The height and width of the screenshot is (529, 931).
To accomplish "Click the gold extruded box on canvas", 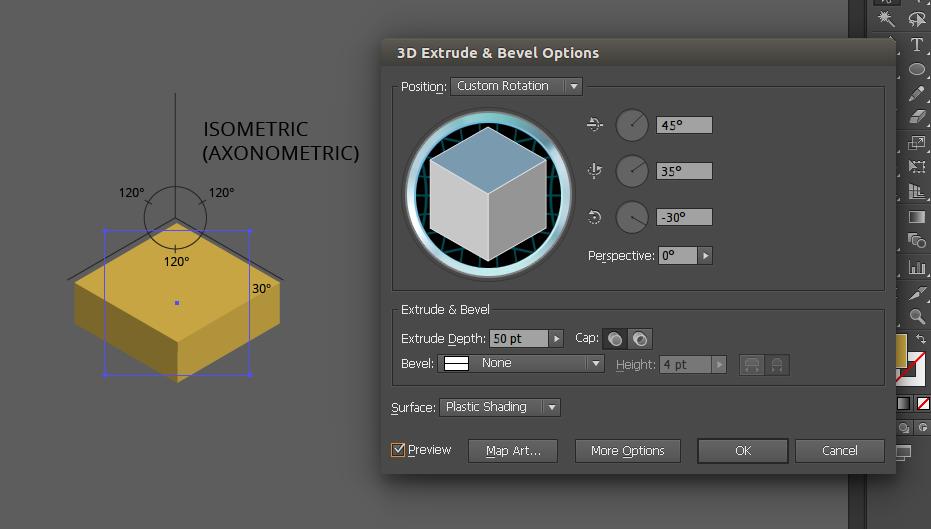I will 177,303.
